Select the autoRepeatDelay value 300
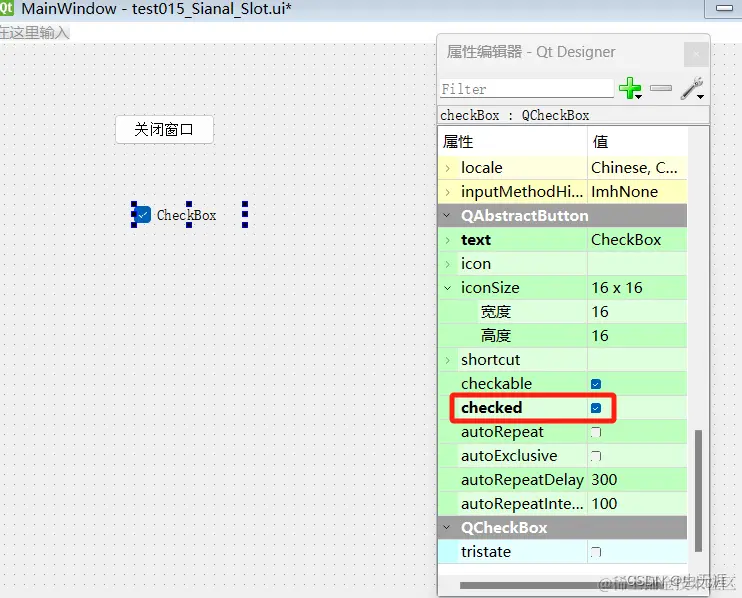Viewport: 742px width, 598px height. tap(636, 480)
